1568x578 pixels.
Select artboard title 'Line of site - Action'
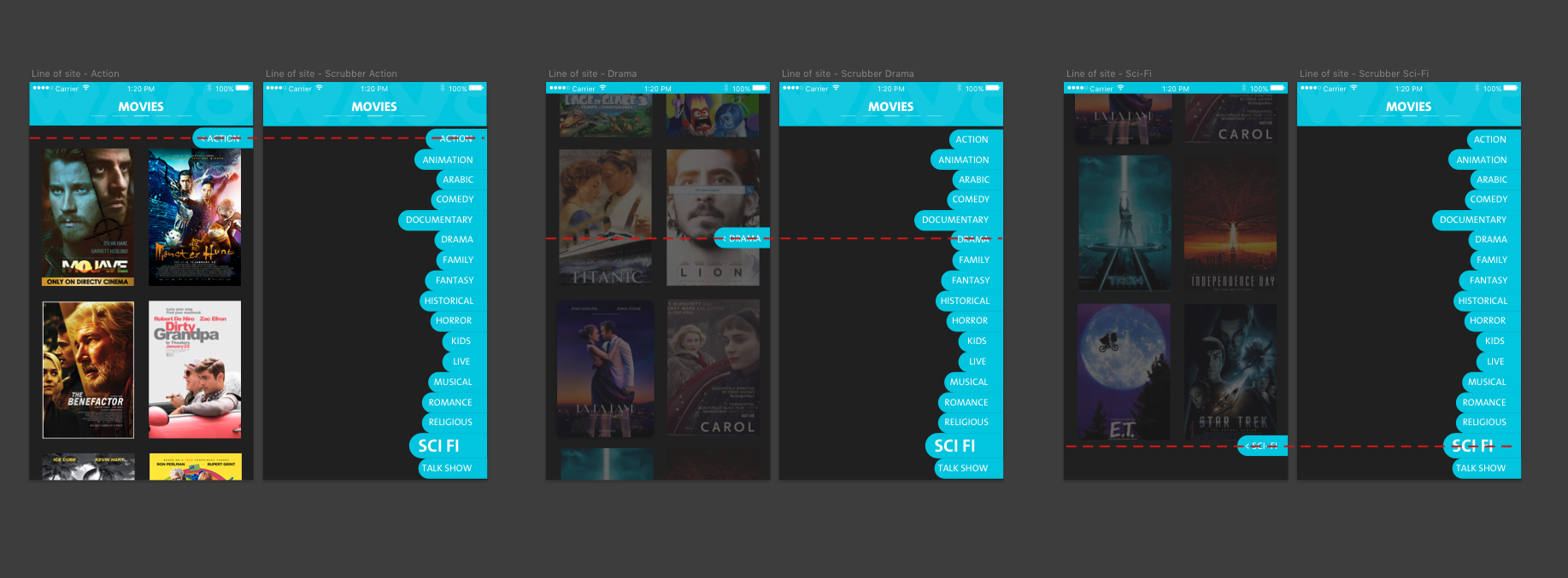[x=75, y=73]
